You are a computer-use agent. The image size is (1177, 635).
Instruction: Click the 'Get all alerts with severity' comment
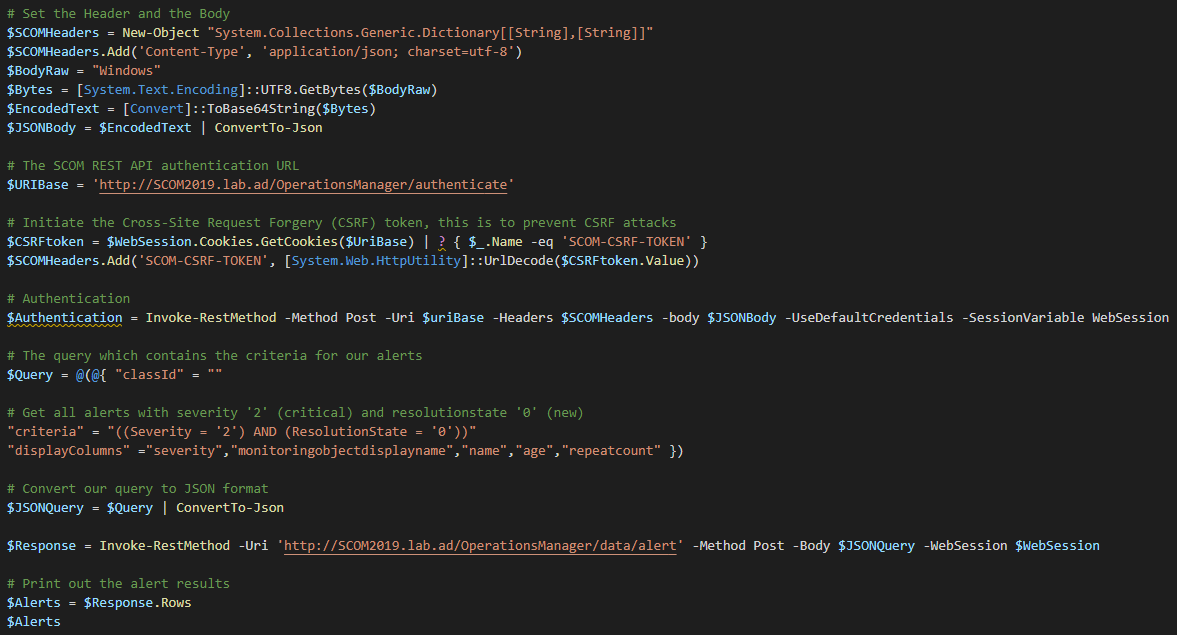(x=295, y=413)
